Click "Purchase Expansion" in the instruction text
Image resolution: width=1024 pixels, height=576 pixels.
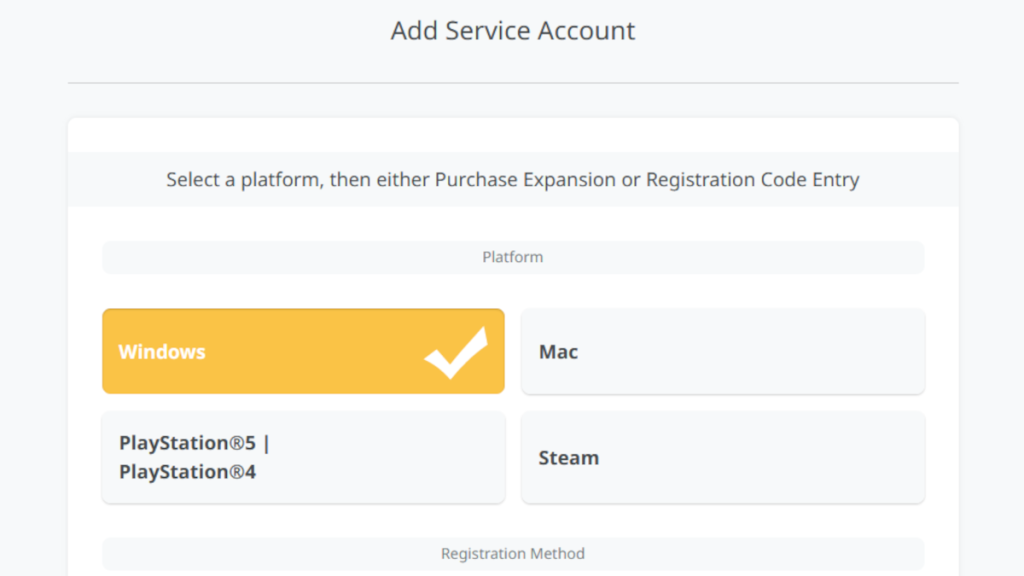[x=523, y=180]
